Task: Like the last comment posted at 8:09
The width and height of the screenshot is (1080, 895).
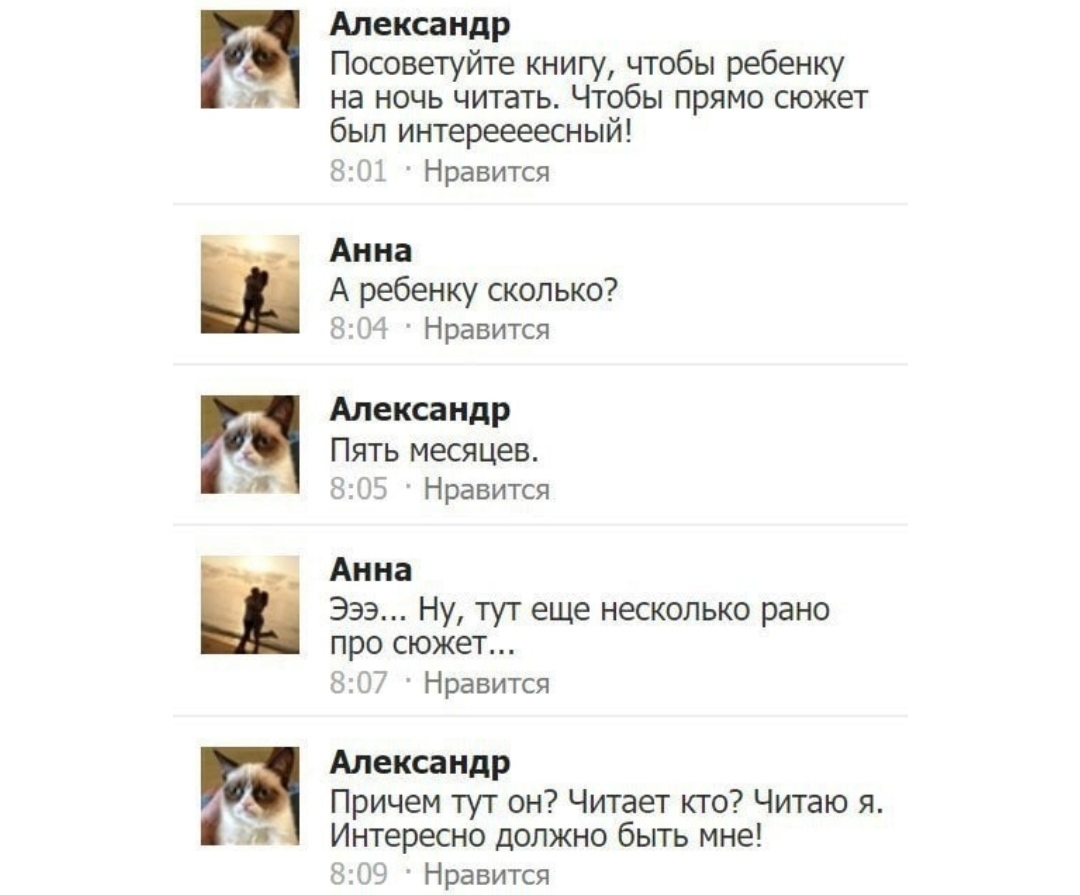Action: pos(486,874)
